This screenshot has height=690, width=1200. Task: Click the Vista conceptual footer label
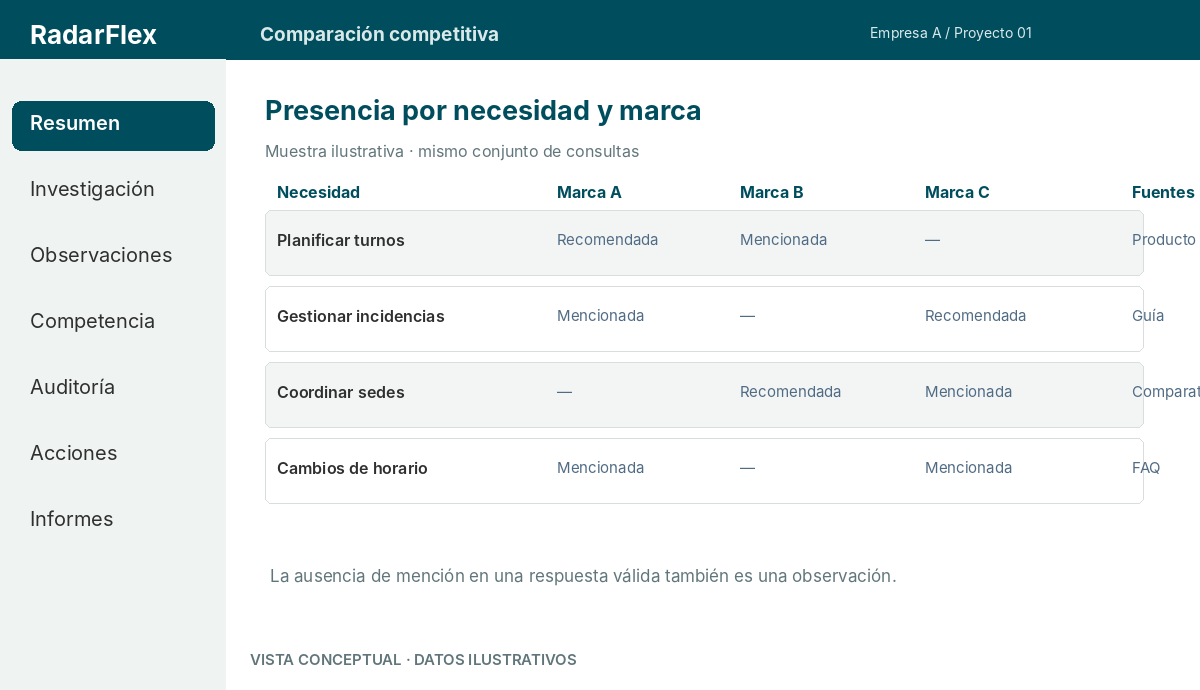(x=413, y=660)
